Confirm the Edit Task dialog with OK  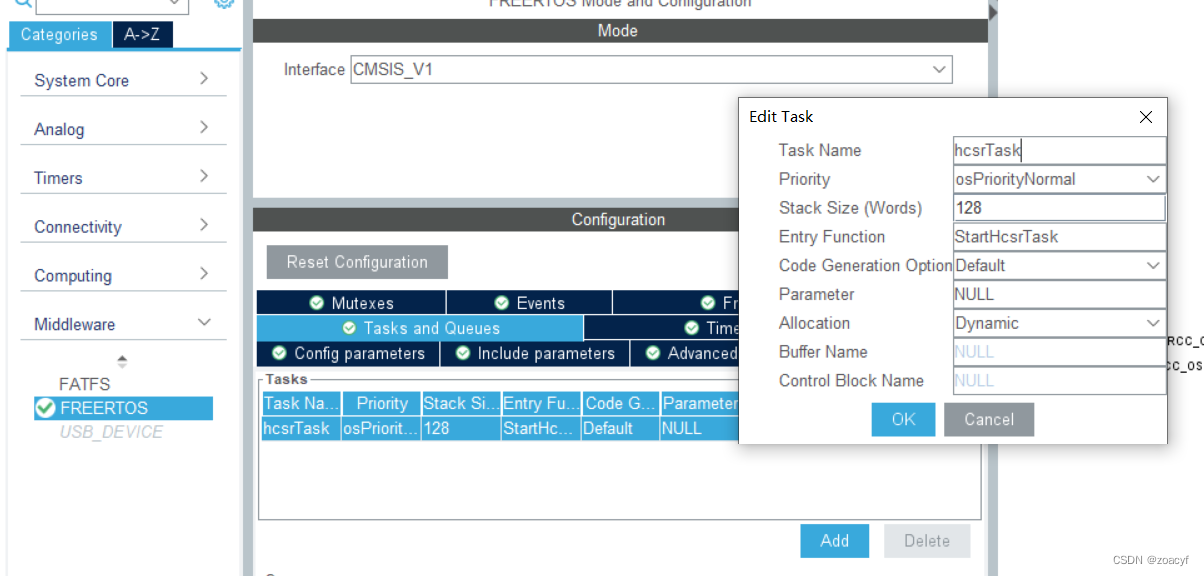(903, 419)
